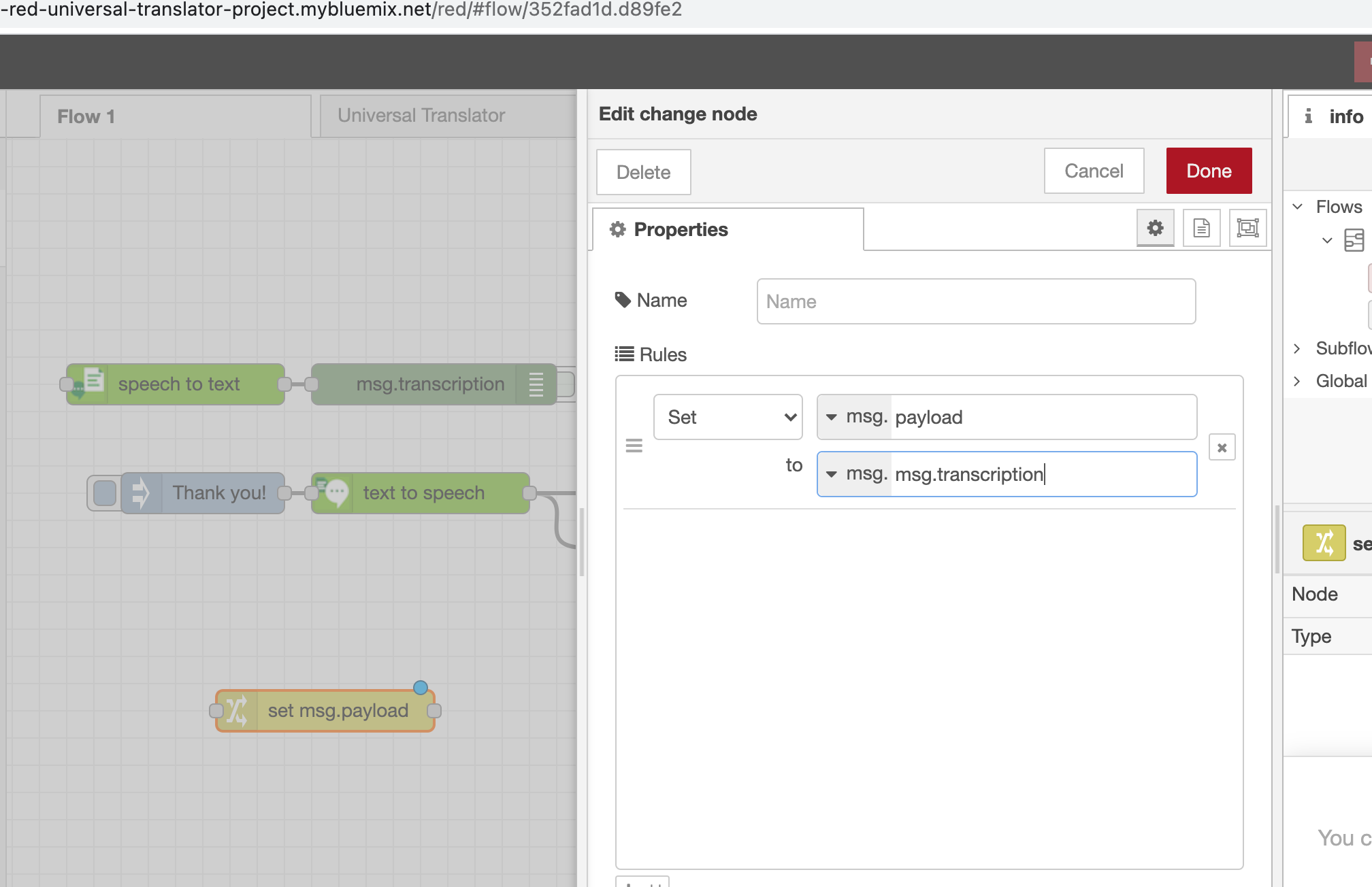Image resolution: width=1372 pixels, height=887 pixels.
Task: Click the info tab icon
Action: 1308,116
